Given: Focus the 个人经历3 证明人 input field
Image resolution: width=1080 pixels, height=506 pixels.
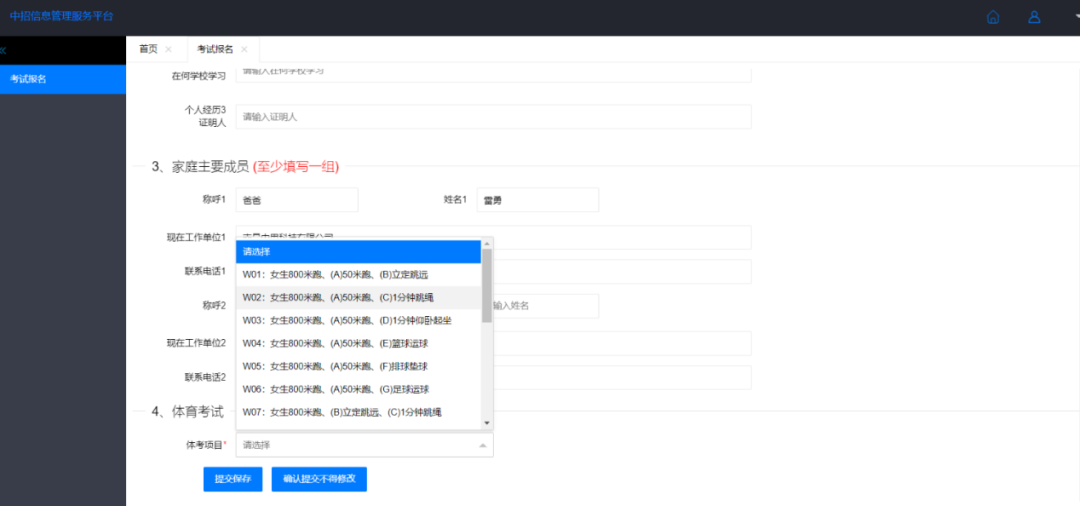Looking at the screenshot, I should 493,117.
